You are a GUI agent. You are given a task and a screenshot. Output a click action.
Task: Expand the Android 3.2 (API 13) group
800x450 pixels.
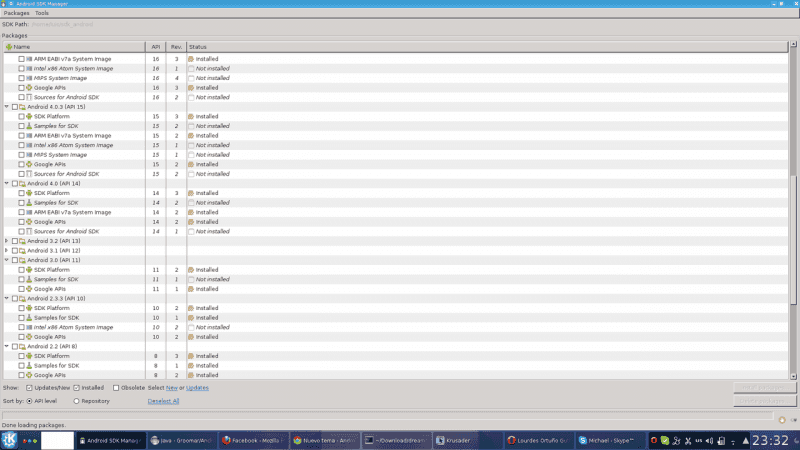point(7,241)
